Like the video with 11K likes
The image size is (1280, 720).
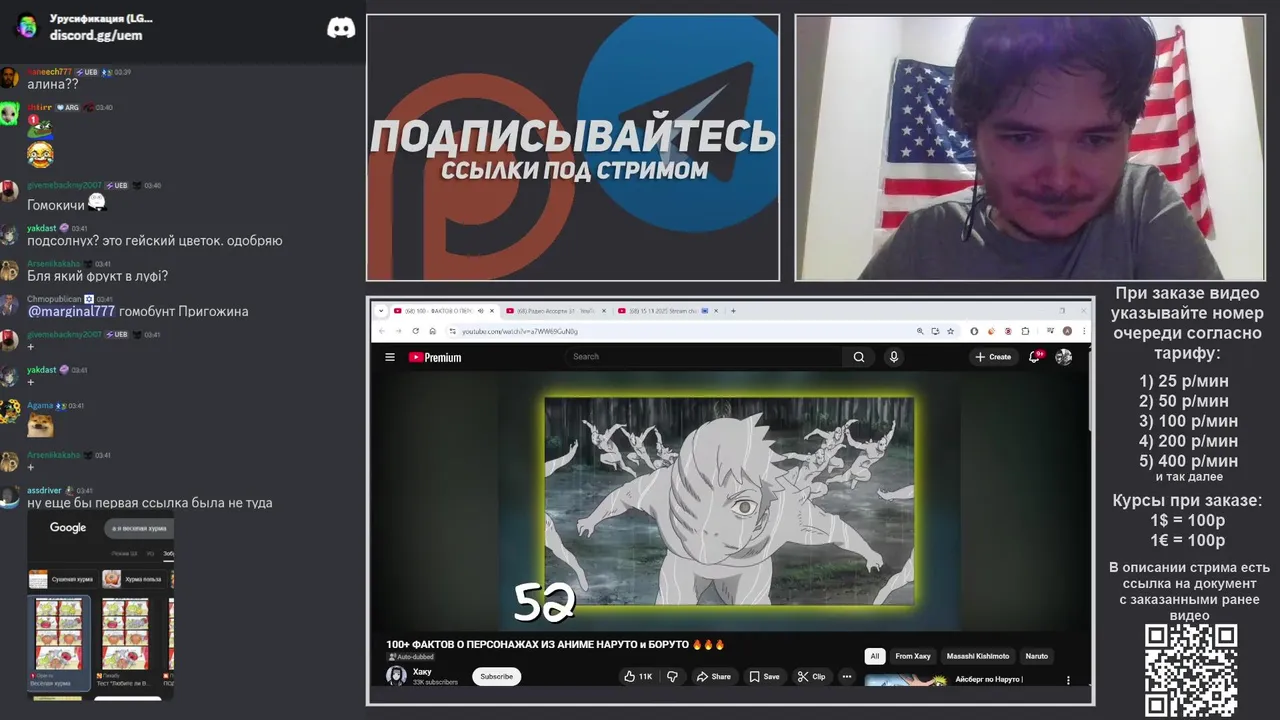tap(638, 677)
